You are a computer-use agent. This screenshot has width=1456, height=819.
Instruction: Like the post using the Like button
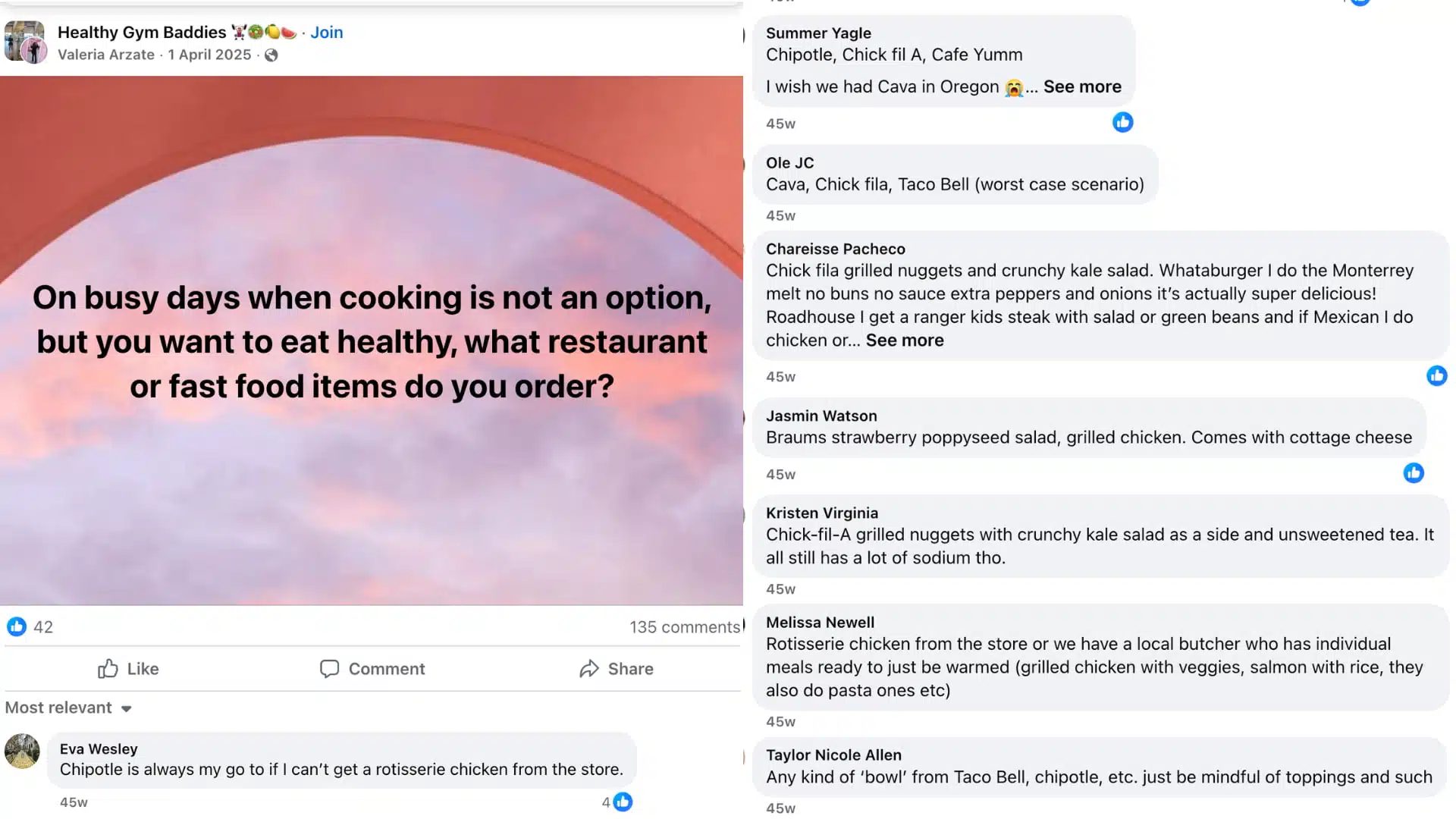pyautogui.click(x=127, y=669)
